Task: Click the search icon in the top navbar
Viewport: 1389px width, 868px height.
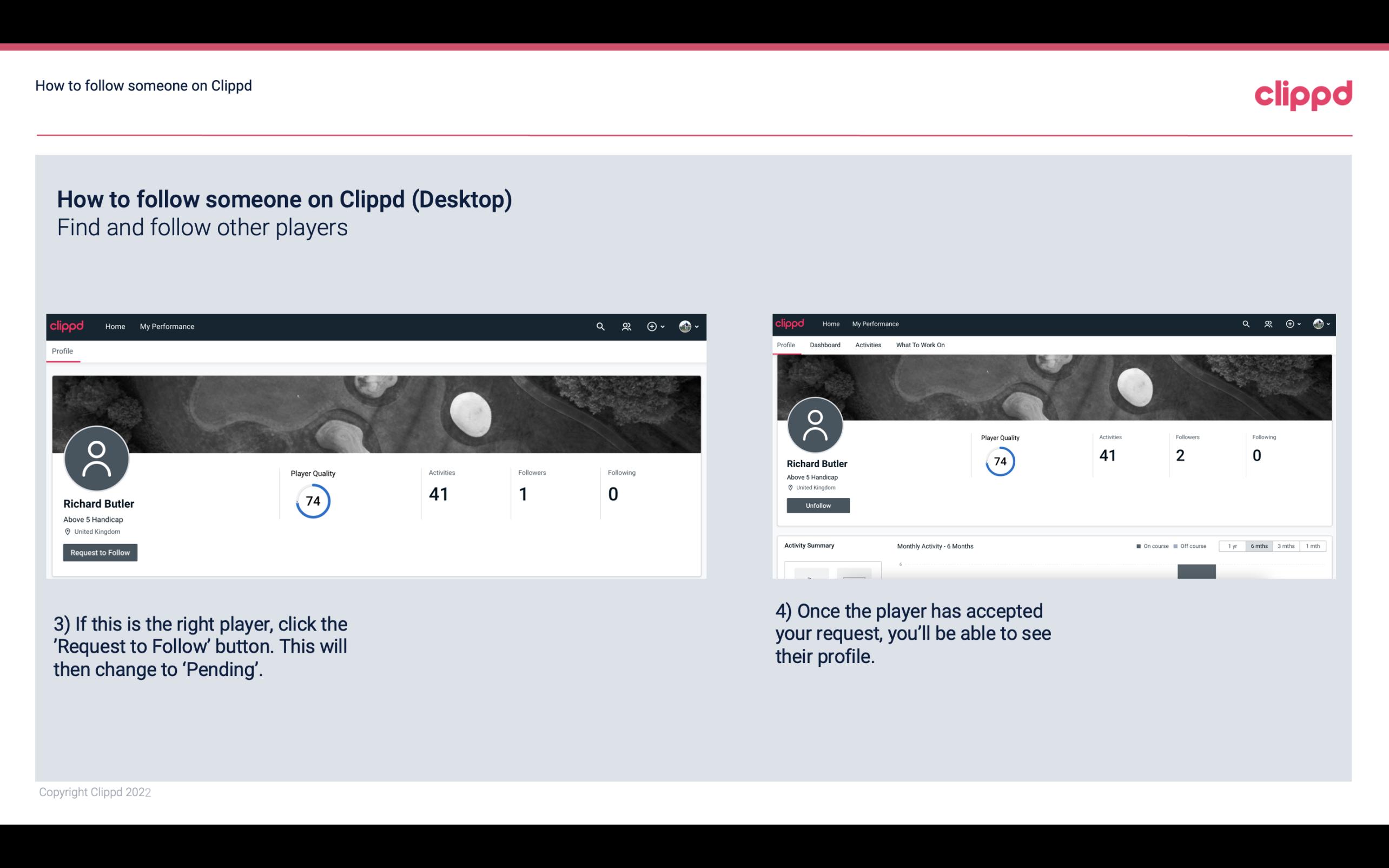Action: [x=600, y=327]
